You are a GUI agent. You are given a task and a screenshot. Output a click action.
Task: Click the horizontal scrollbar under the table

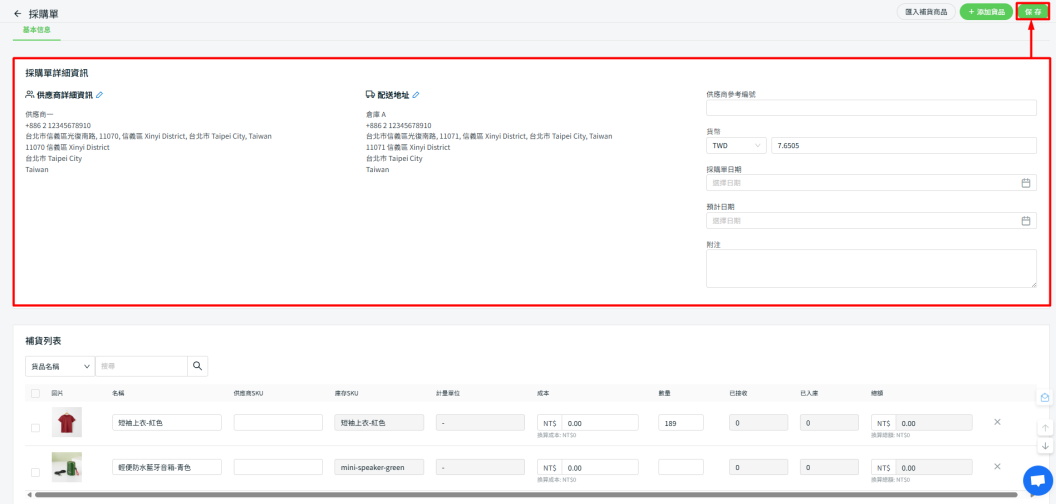(500, 494)
